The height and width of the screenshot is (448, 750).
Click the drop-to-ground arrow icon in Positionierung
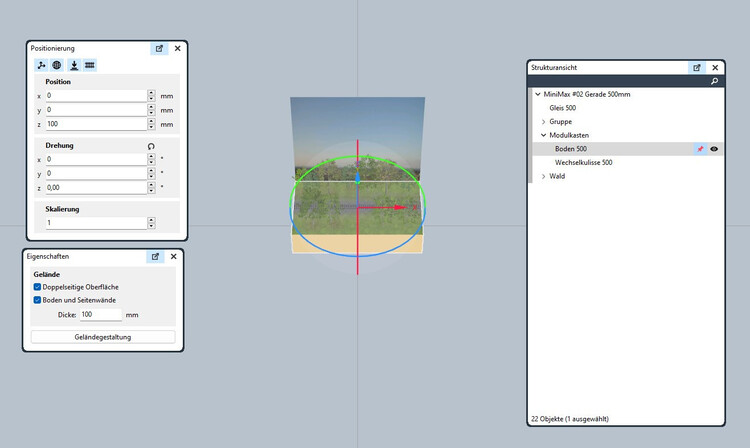73,65
